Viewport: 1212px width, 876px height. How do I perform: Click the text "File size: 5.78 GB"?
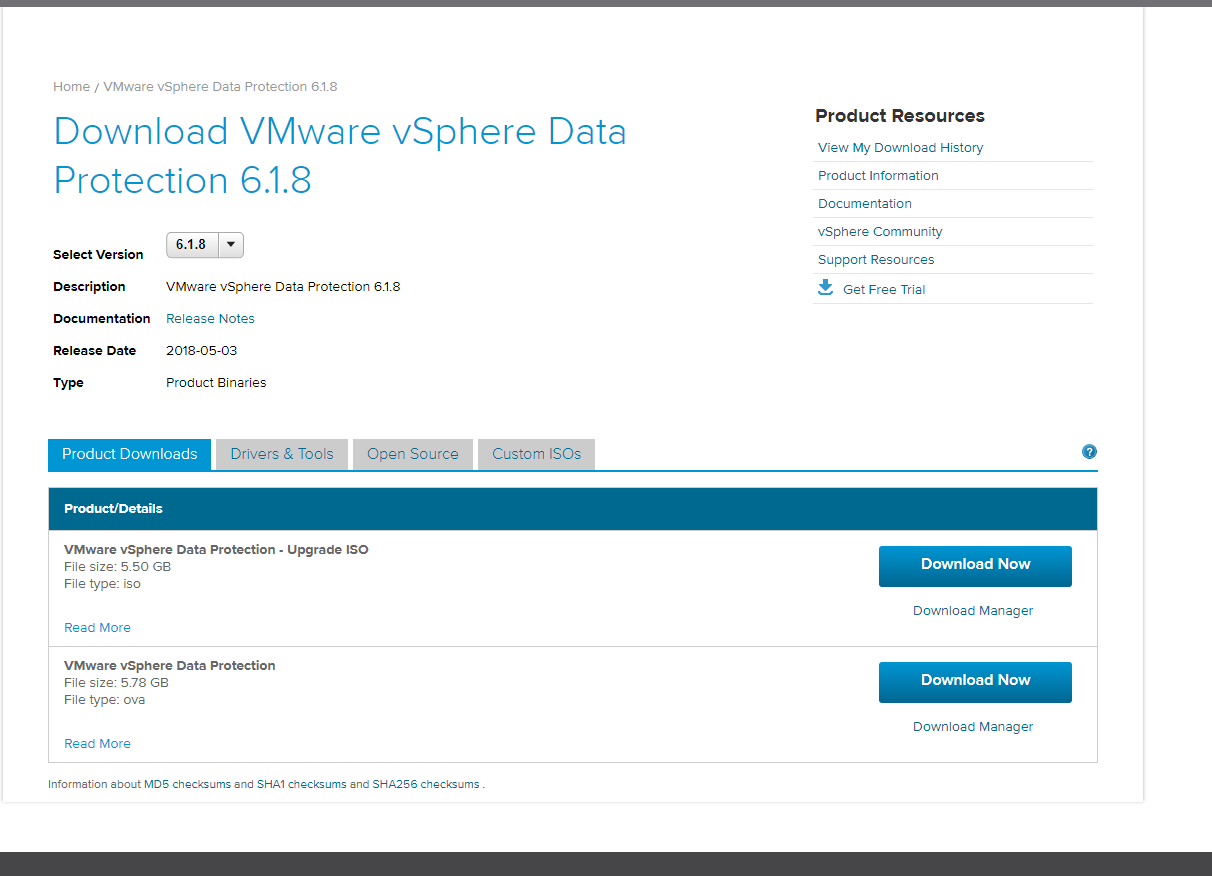click(x=116, y=683)
